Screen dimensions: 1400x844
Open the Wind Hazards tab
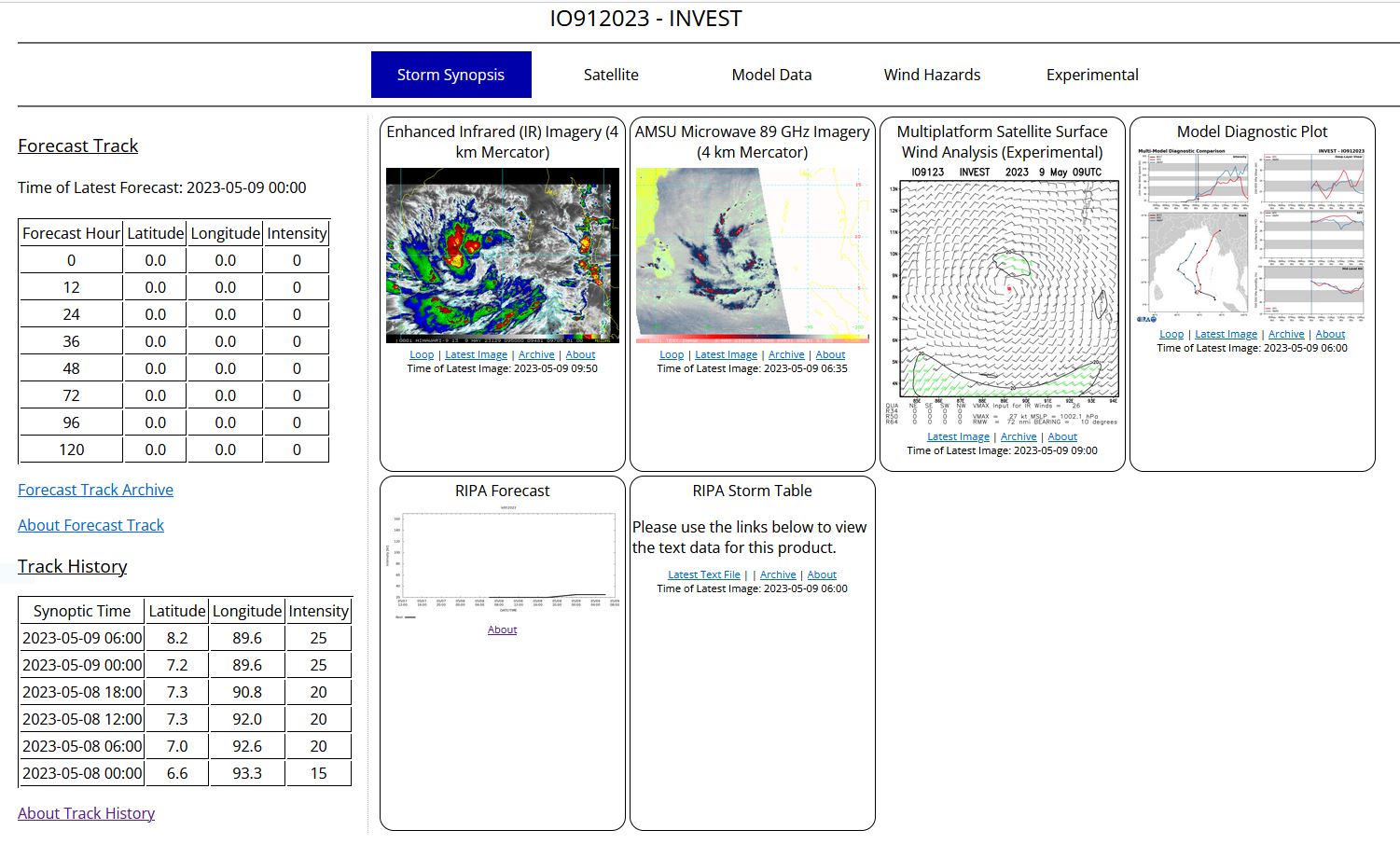pos(932,75)
